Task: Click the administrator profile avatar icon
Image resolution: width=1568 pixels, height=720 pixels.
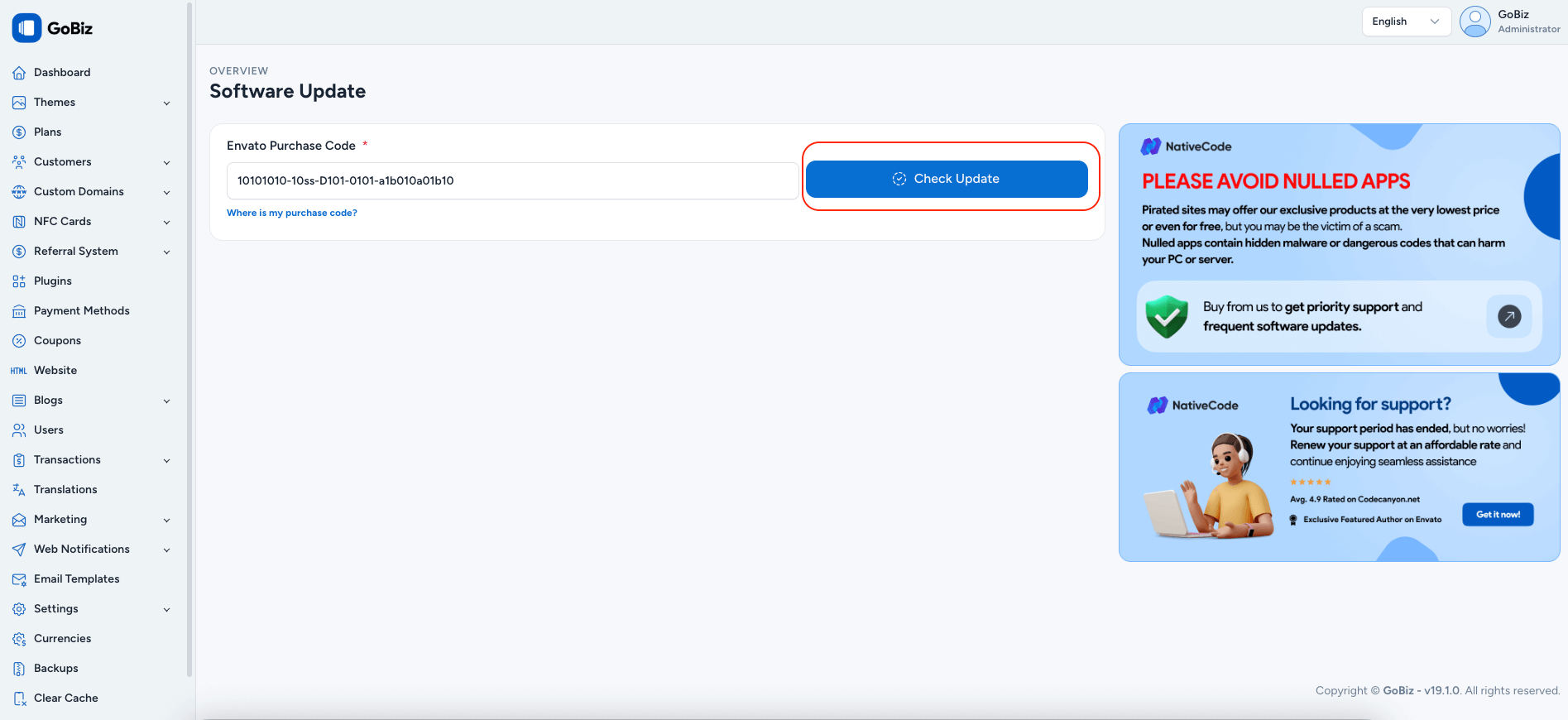Action: coord(1475,22)
